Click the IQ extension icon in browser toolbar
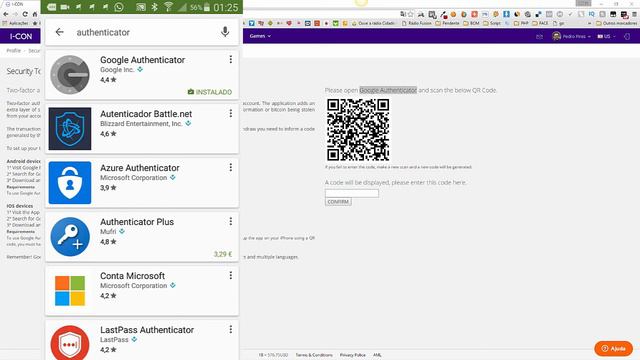Image resolution: width=640 pixels, height=360 pixels. click(591, 14)
